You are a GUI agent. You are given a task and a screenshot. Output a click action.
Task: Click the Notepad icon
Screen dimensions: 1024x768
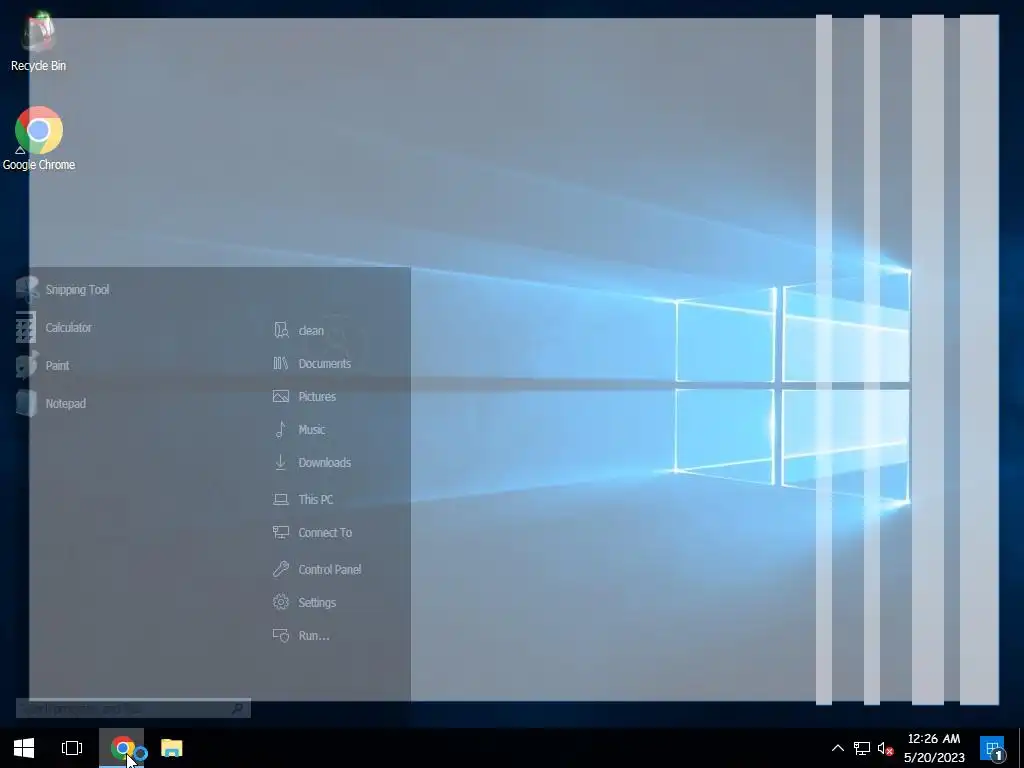tap(27, 403)
